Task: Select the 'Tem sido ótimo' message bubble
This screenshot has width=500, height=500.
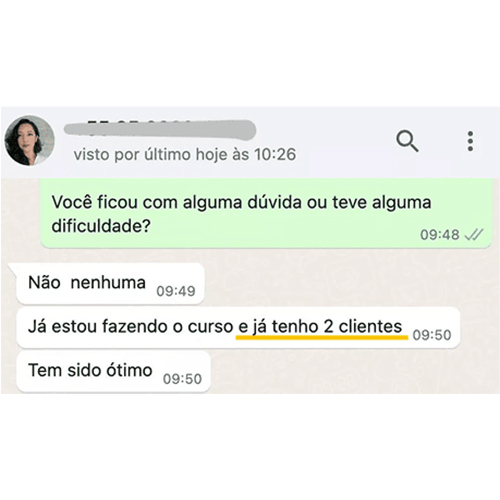Action: [113, 371]
